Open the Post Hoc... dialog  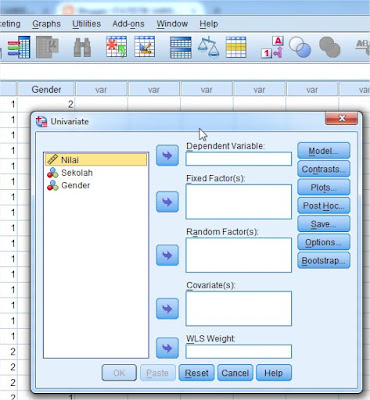pos(324,206)
